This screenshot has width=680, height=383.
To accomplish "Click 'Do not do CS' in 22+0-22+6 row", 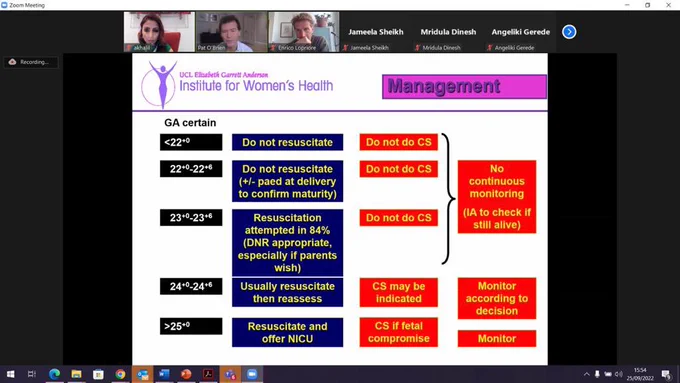I will (399, 169).
